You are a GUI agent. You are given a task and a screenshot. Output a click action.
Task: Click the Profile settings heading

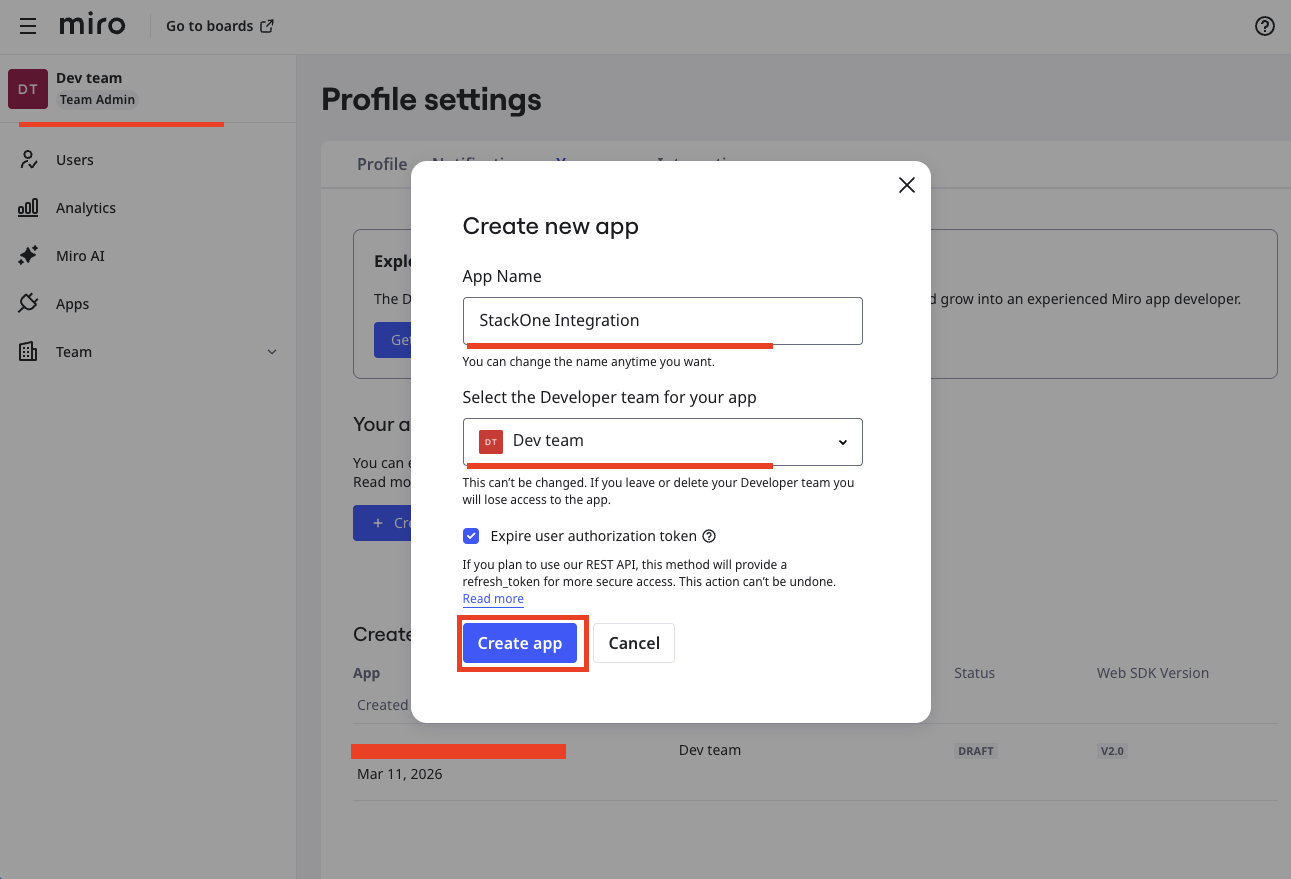(432, 100)
